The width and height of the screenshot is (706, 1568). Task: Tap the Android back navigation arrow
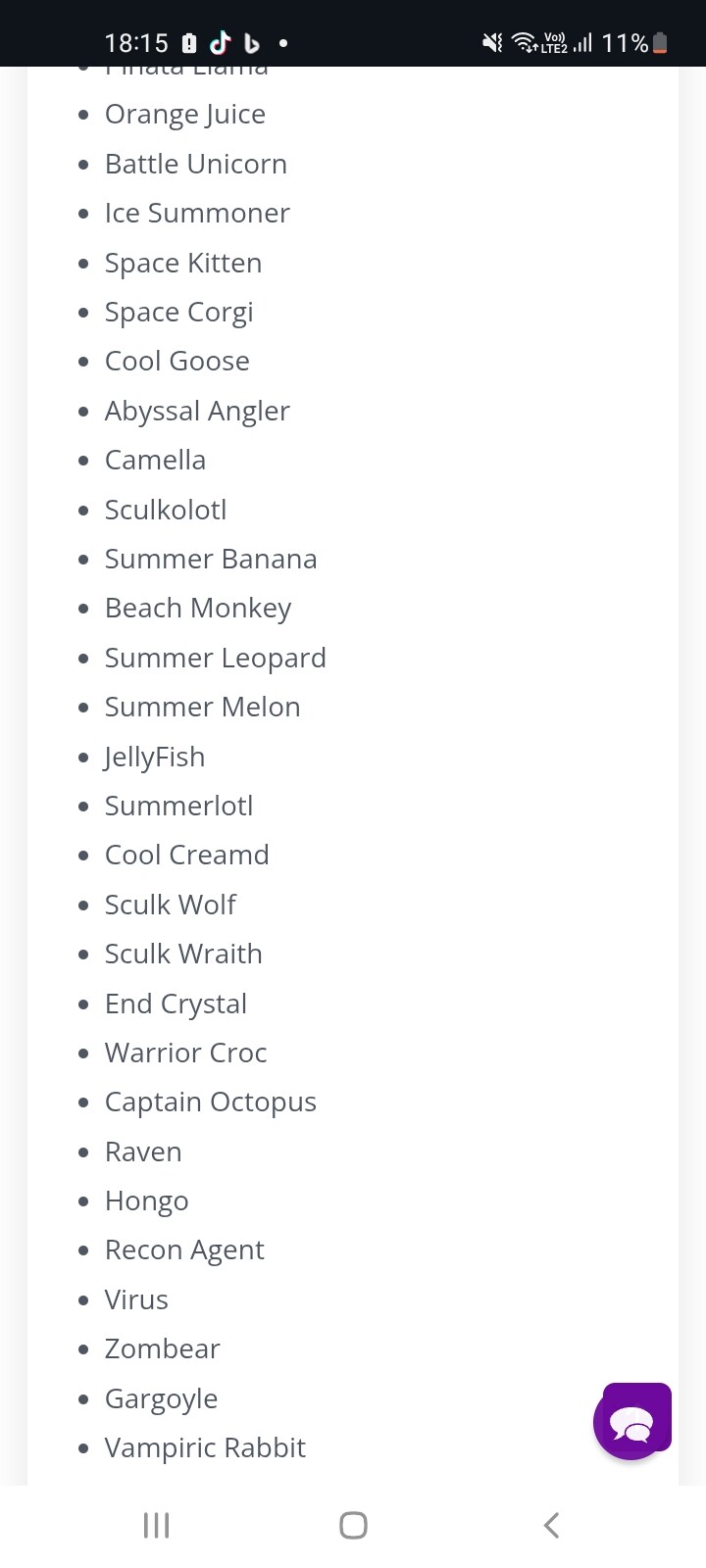click(551, 1525)
